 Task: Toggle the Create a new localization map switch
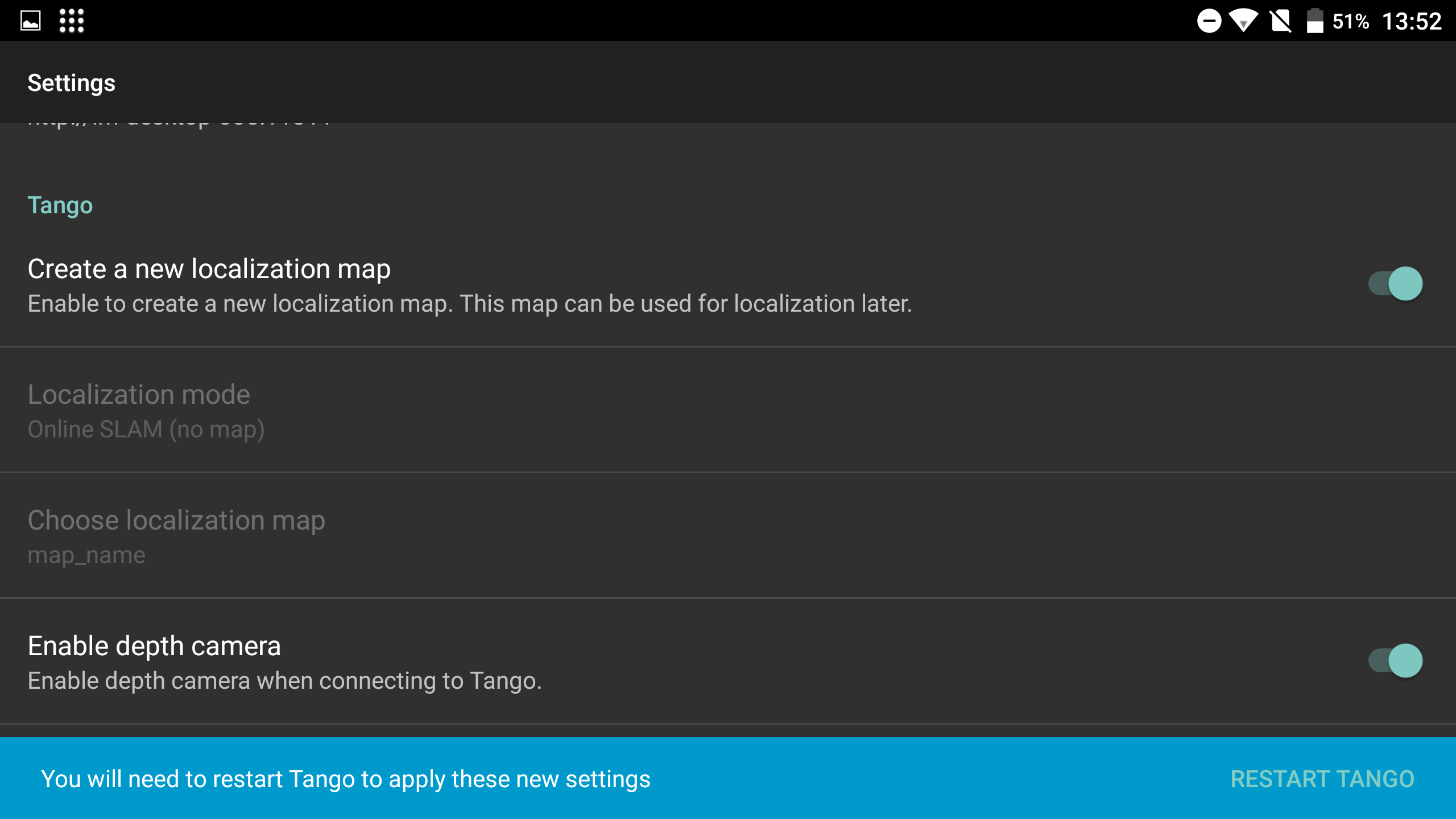click(x=1395, y=283)
